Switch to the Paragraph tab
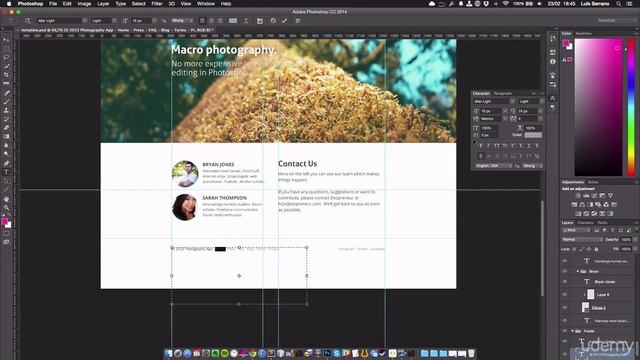Screen dimensions: 640x360 pos(502,93)
